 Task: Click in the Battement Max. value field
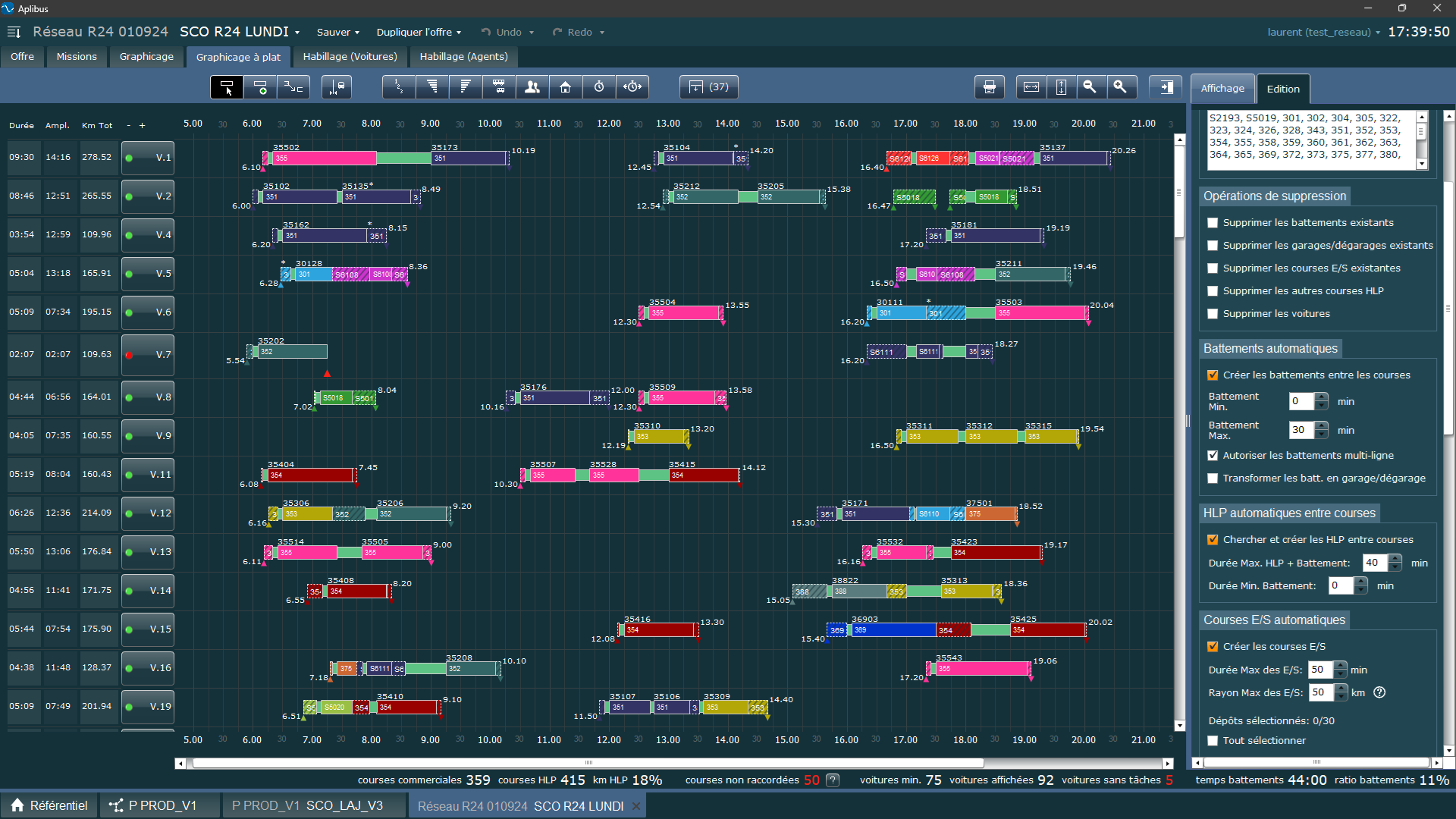[1301, 430]
